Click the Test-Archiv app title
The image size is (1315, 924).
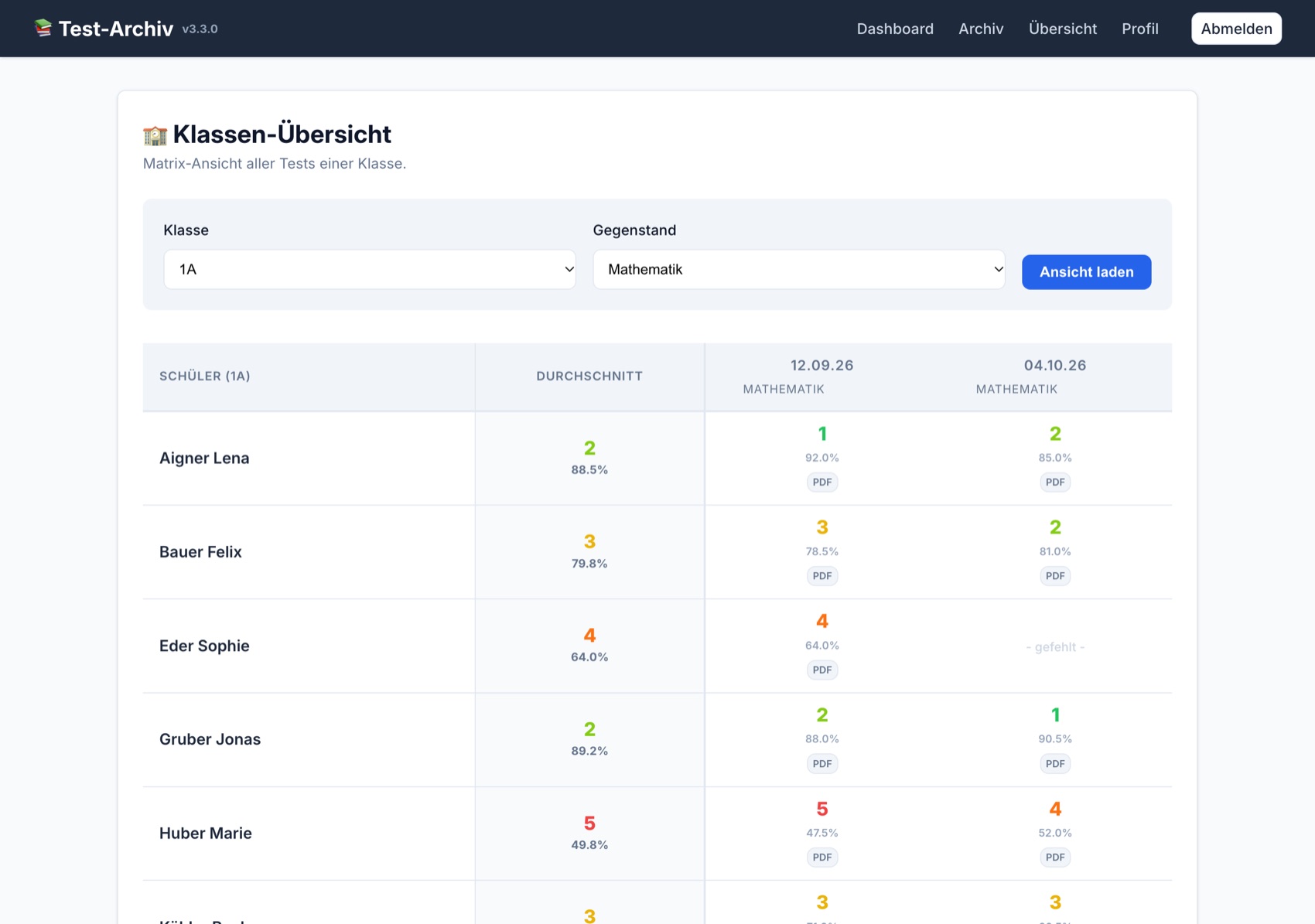tap(116, 29)
